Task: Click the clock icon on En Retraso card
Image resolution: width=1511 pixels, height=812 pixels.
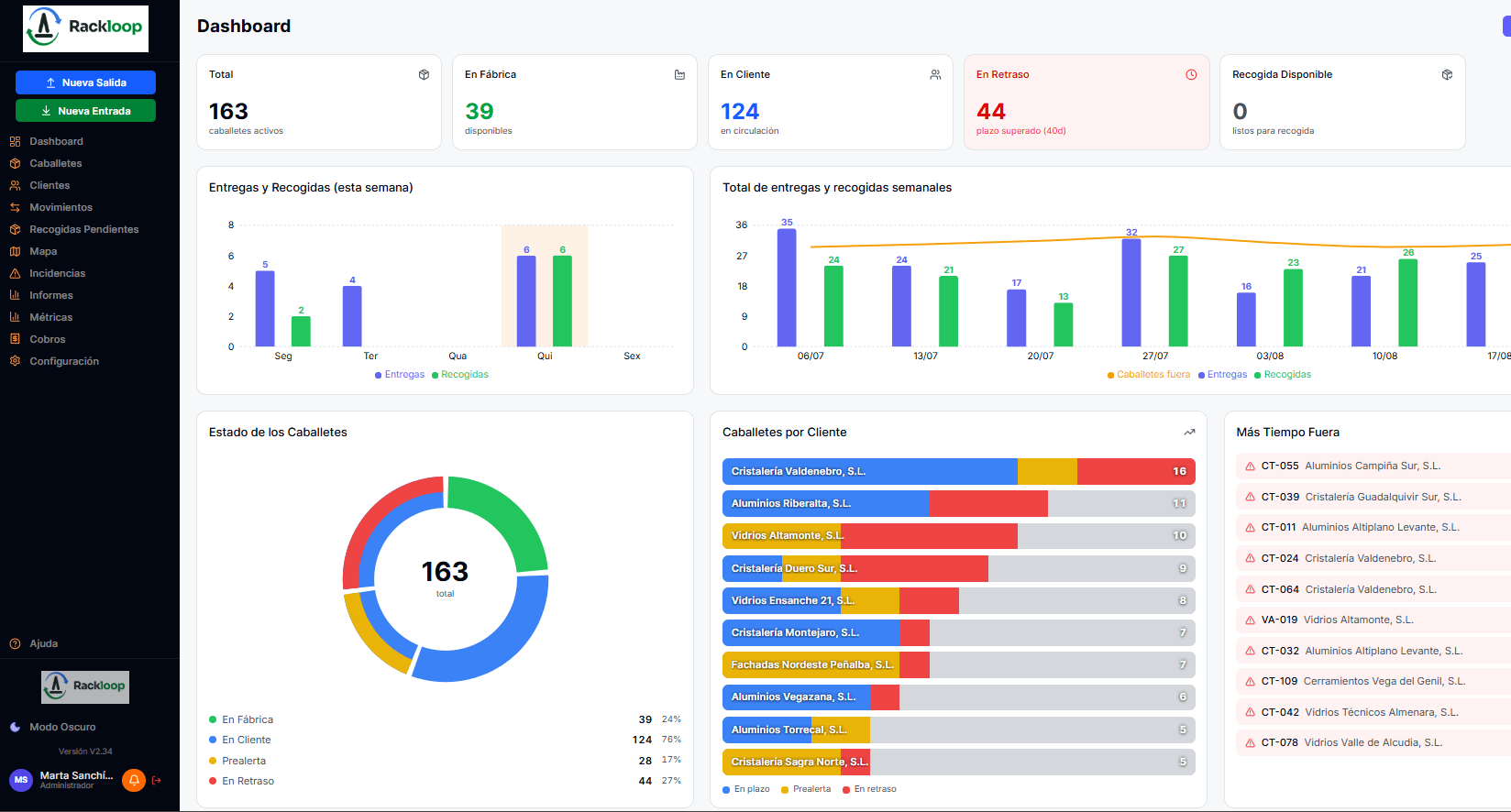Action: tap(1191, 74)
